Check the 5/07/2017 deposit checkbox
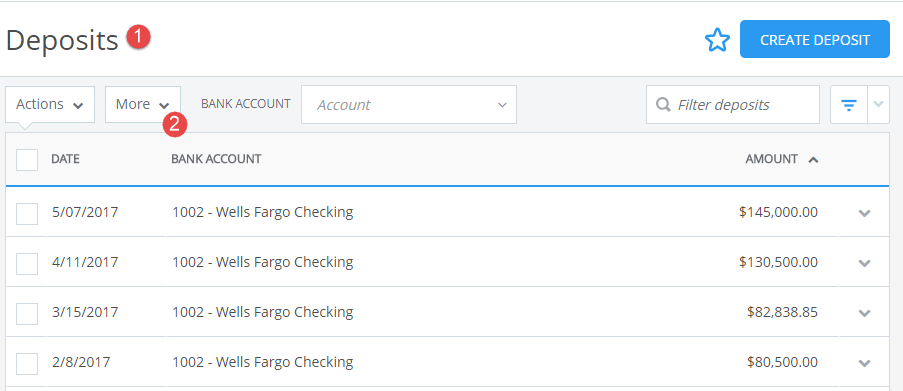Image resolution: width=903 pixels, height=391 pixels. point(27,214)
